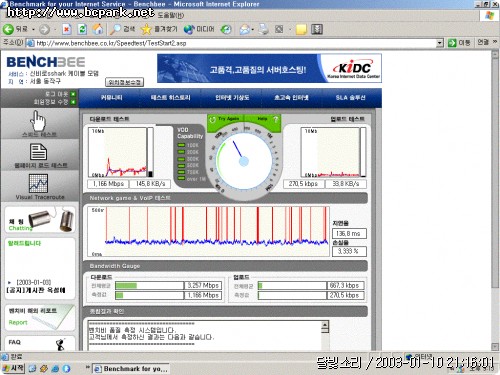Image resolution: width=500 pixels, height=375 pixels.
Task: Expand the Links toolbar chevron
Action: (494, 42)
